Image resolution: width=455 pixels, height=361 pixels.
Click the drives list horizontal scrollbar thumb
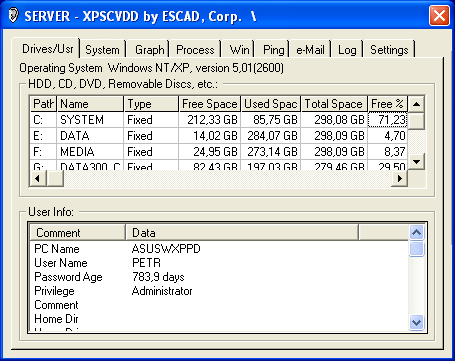[55, 179]
